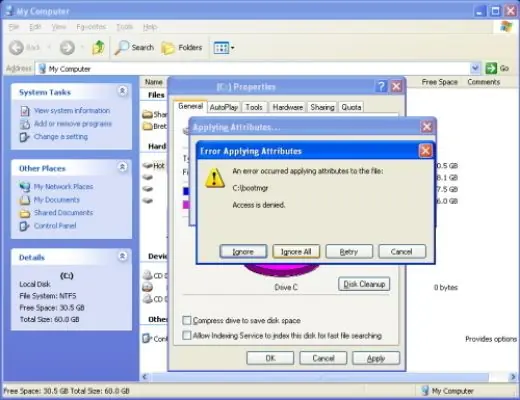This screenshot has height=400, width=520.
Task: Enable Compress drive to save disk space
Action: pos(187,320)
